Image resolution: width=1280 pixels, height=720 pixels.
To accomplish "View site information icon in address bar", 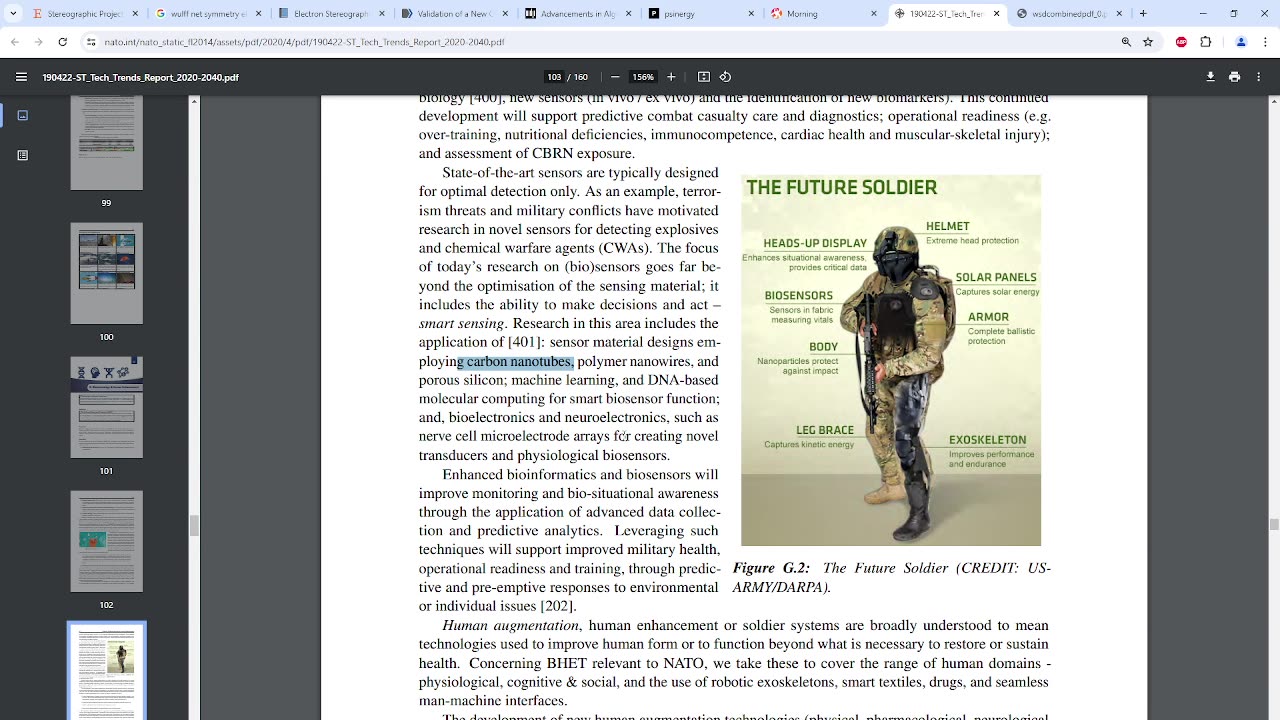I will pyautogui.click(x=91, y=42).
